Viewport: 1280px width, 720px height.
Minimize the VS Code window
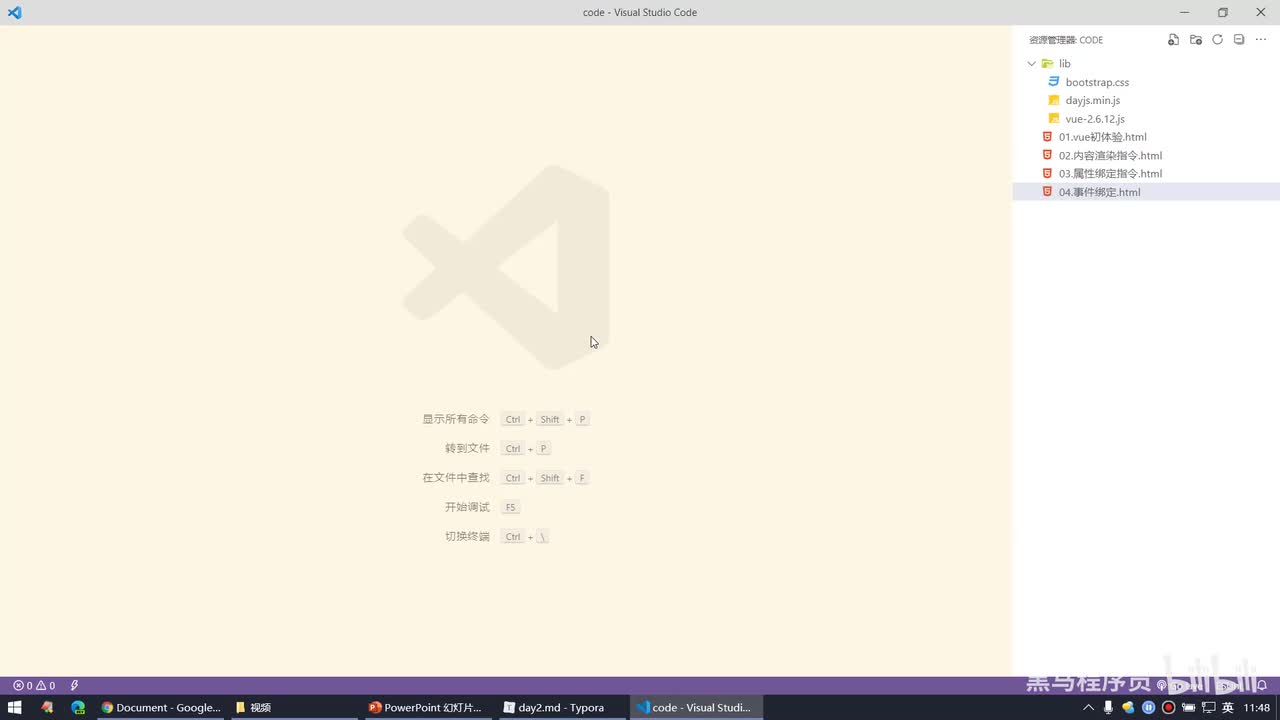1184,12
